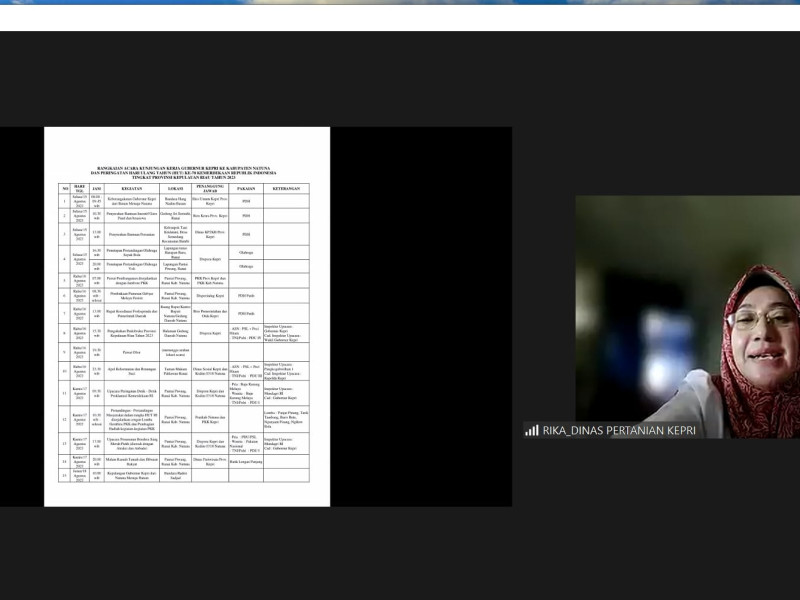800x600 pixels.
Task: Click the PENANGGUNG JAWAB column header
Action: 210,188
